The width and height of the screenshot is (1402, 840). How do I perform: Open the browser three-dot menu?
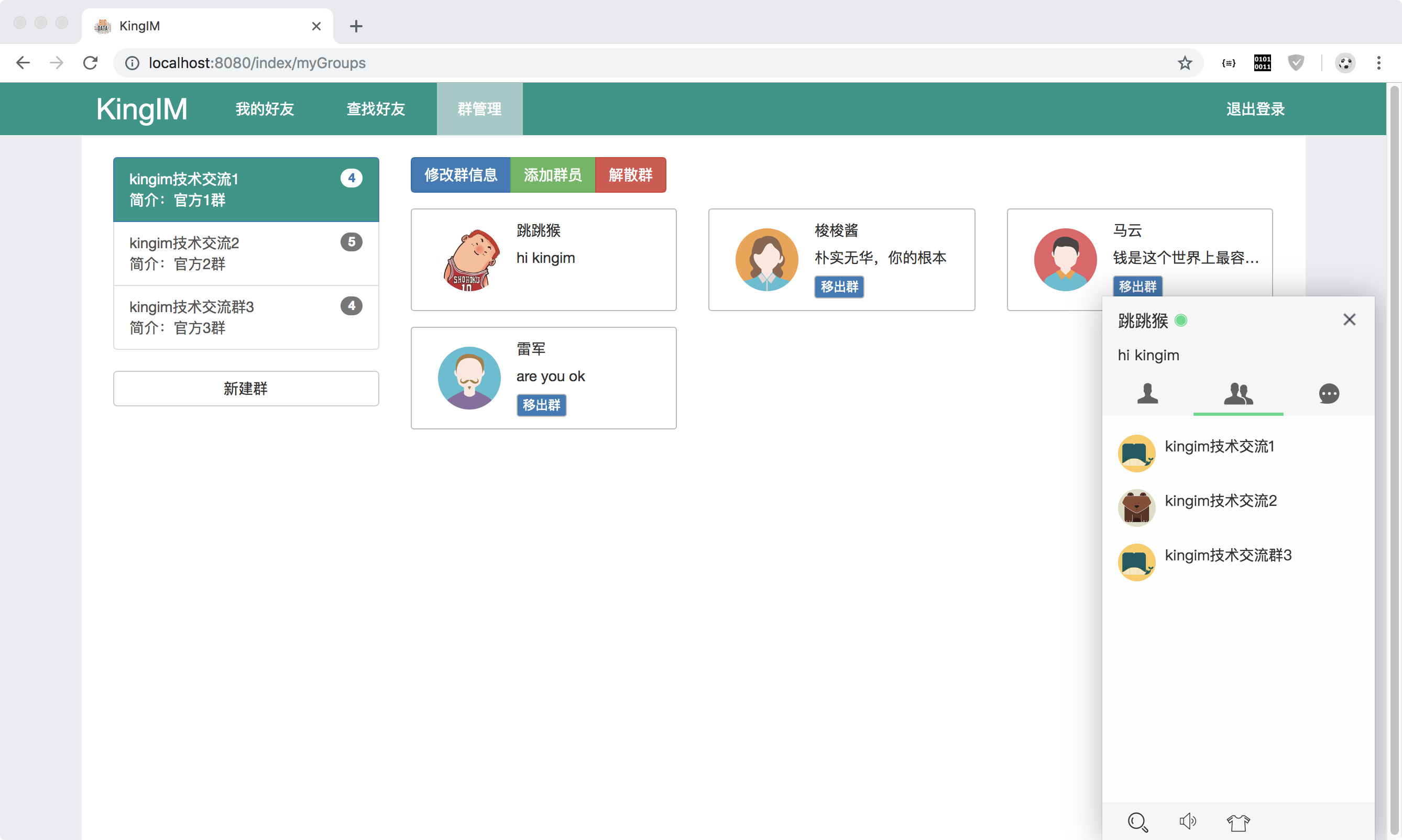pos(1378,63)
